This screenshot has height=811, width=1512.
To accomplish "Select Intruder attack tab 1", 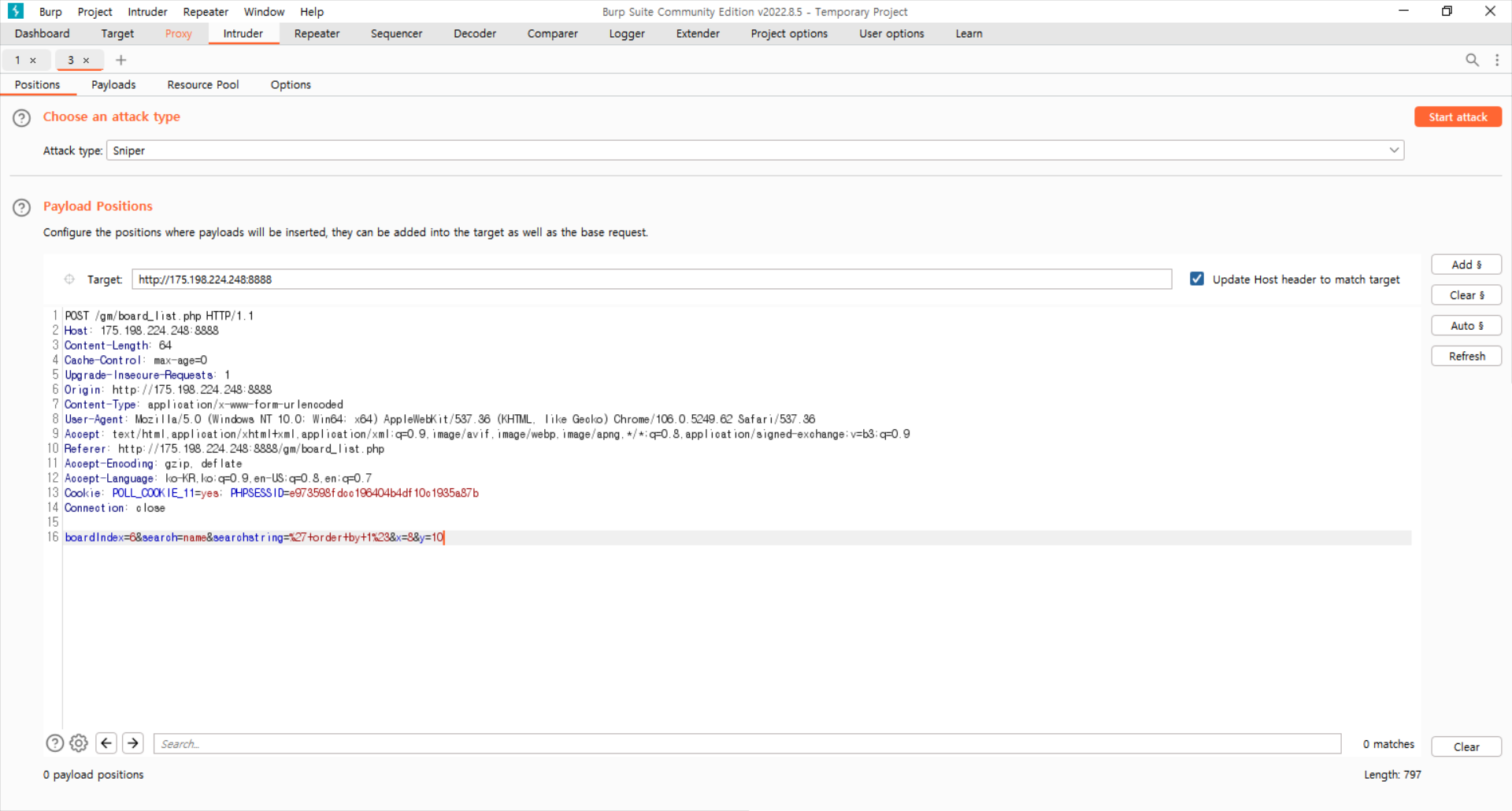I will 18,61.
